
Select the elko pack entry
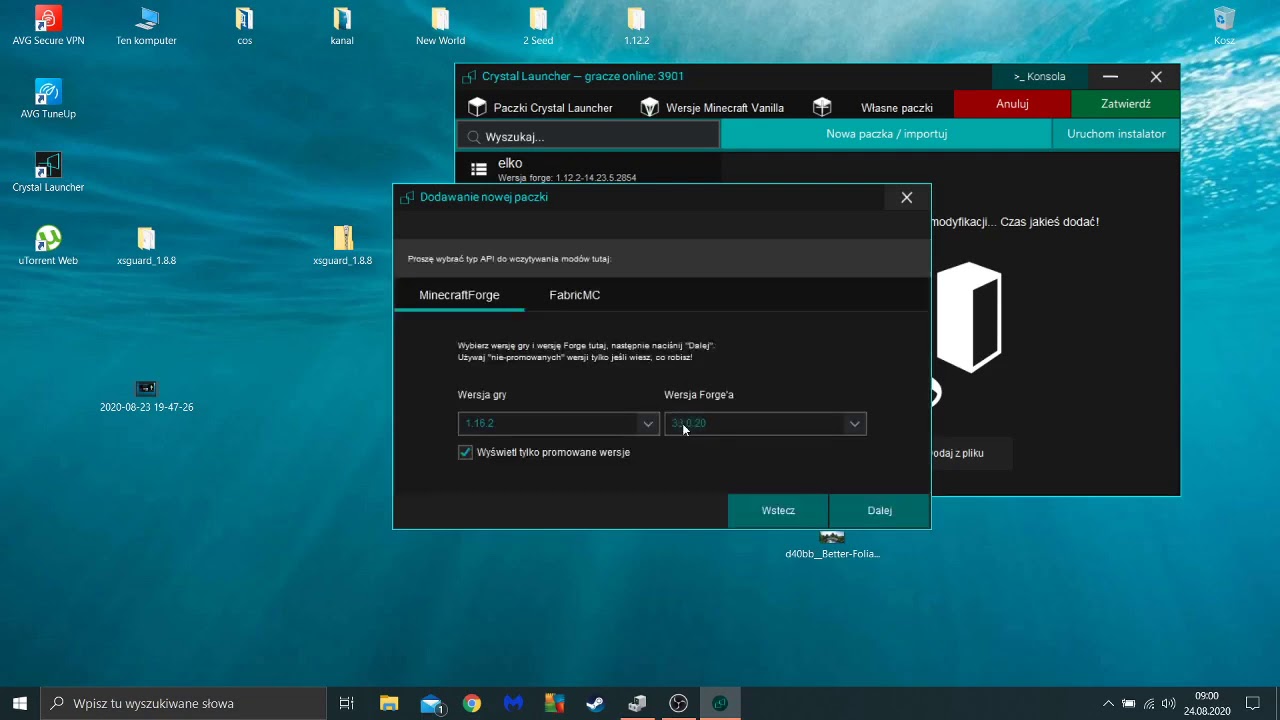pyautogui.click(x=588, y=169)
